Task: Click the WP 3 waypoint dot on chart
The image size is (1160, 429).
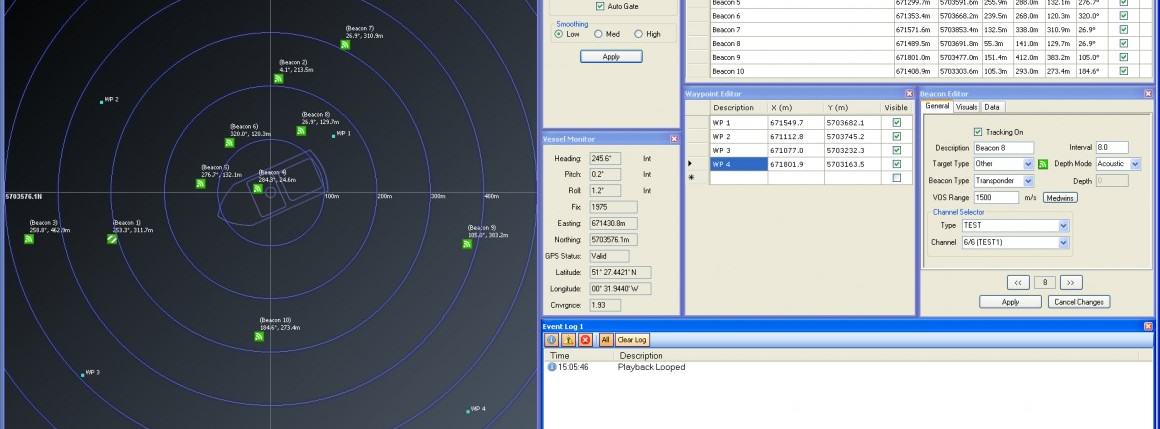Action: click(82, 375)
